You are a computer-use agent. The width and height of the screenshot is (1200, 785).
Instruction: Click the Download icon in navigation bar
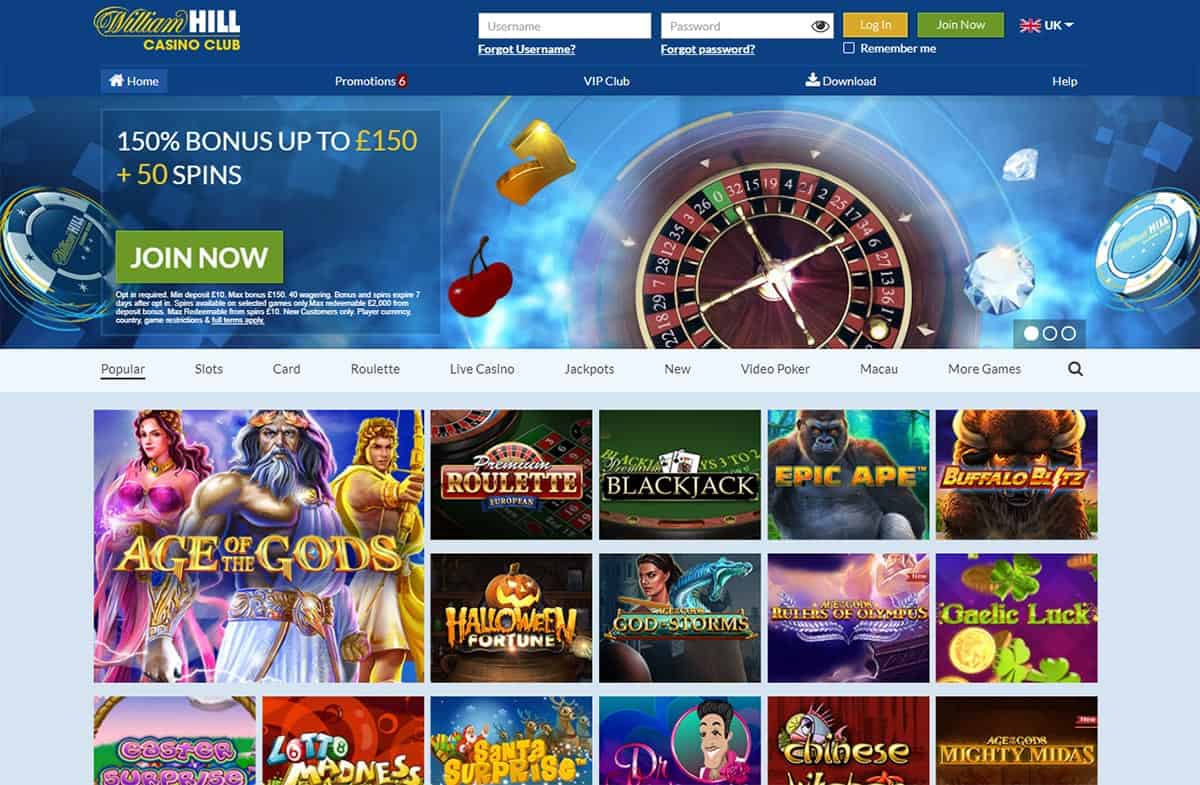[812, 80]
